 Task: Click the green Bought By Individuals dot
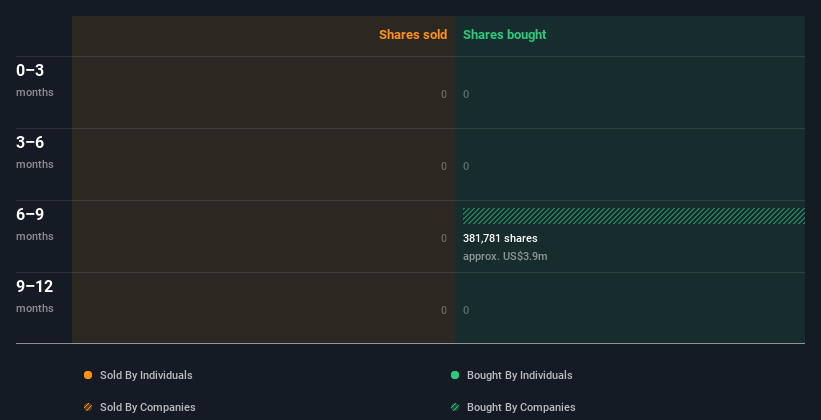455,375
